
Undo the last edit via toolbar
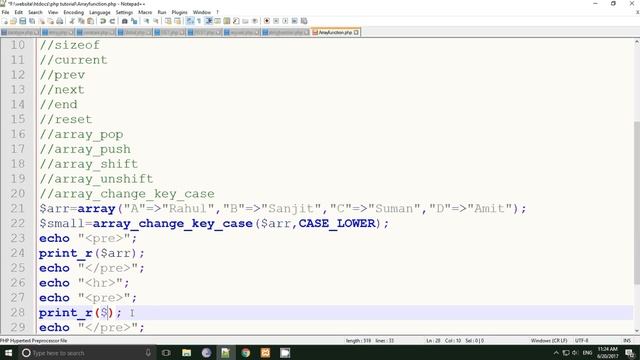point(103,21)
